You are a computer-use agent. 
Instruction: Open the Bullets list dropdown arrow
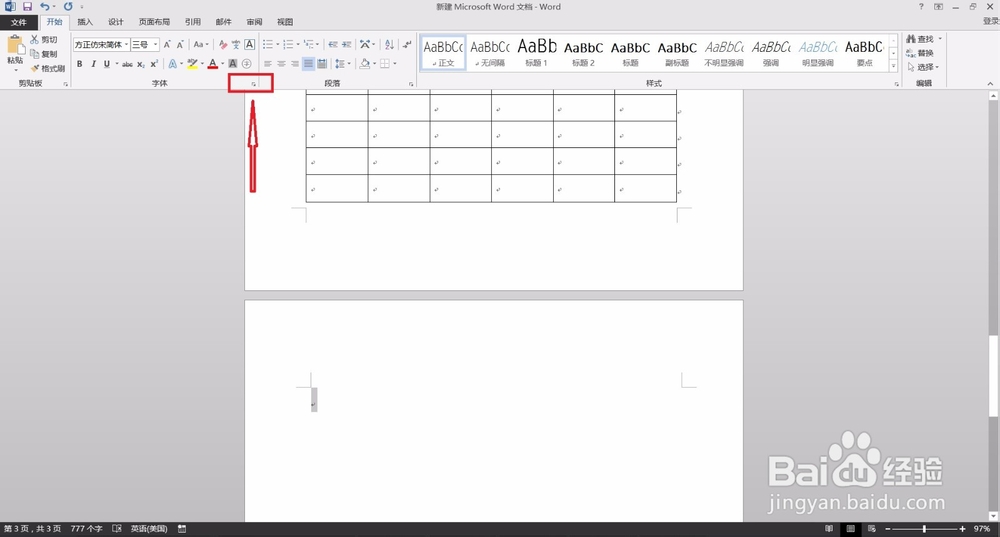(x=277, y=45)
